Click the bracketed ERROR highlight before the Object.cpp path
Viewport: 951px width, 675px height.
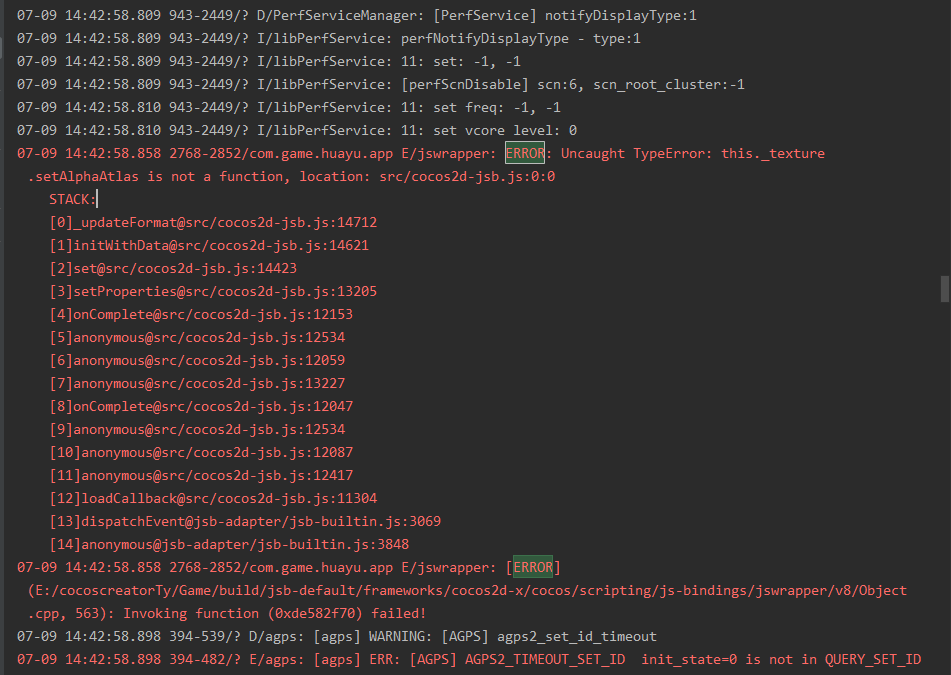point(533,567)
